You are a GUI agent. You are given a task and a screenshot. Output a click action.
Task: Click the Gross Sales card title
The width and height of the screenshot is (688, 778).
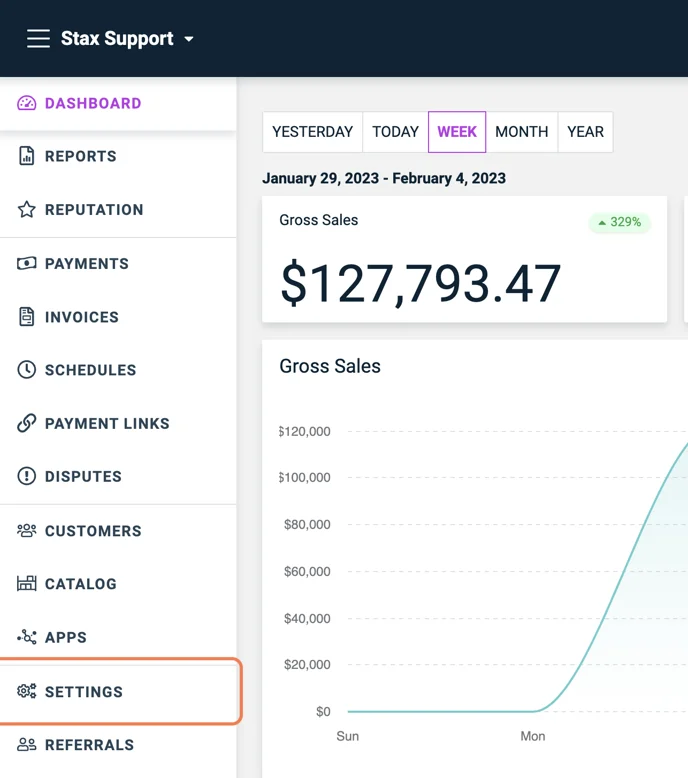(318, 220)
